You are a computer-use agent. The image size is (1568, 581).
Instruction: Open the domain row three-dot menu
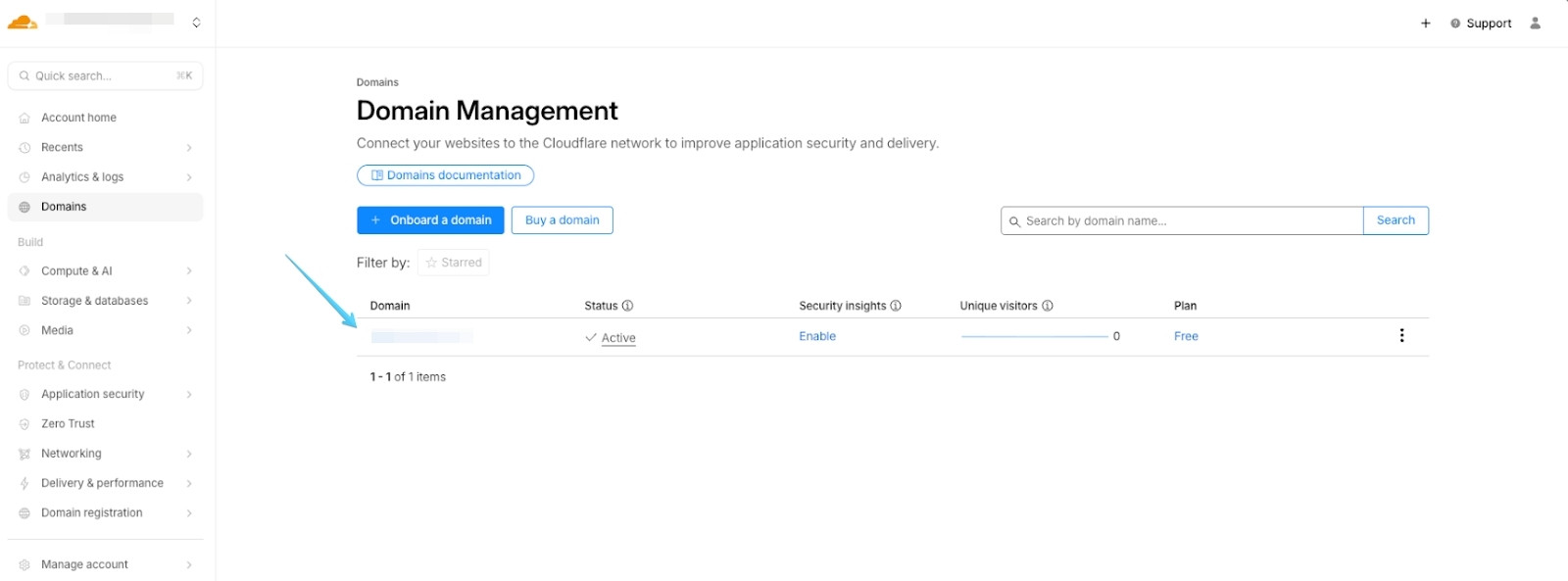1401,336
